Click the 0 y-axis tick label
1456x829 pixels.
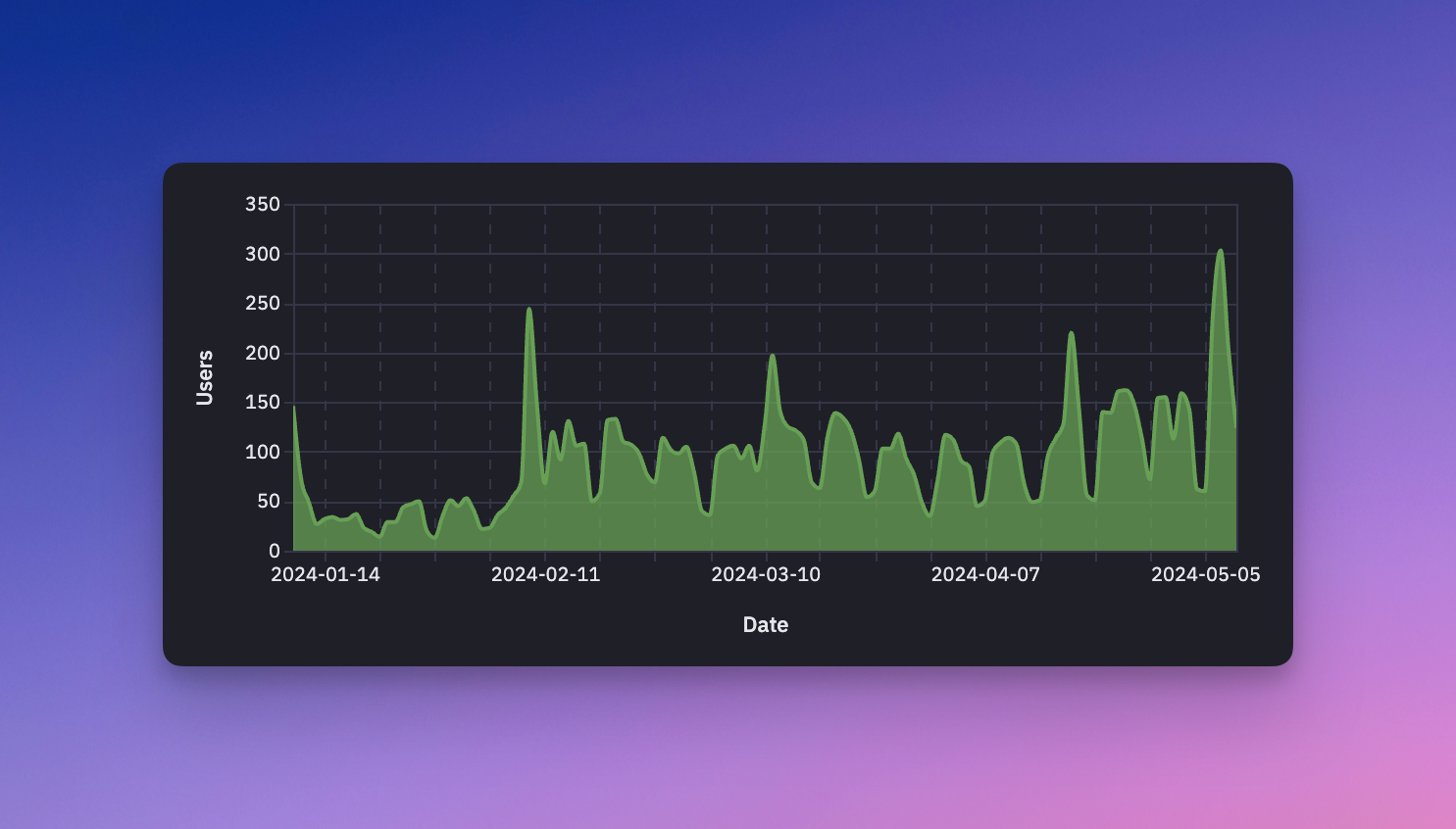tap(275, 552)
